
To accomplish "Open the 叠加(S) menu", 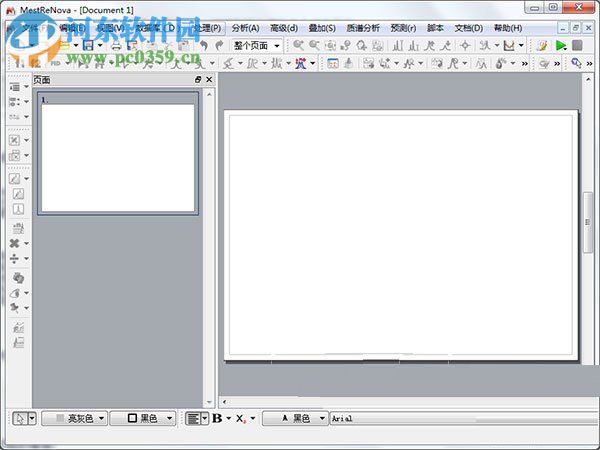I will 322,28.
